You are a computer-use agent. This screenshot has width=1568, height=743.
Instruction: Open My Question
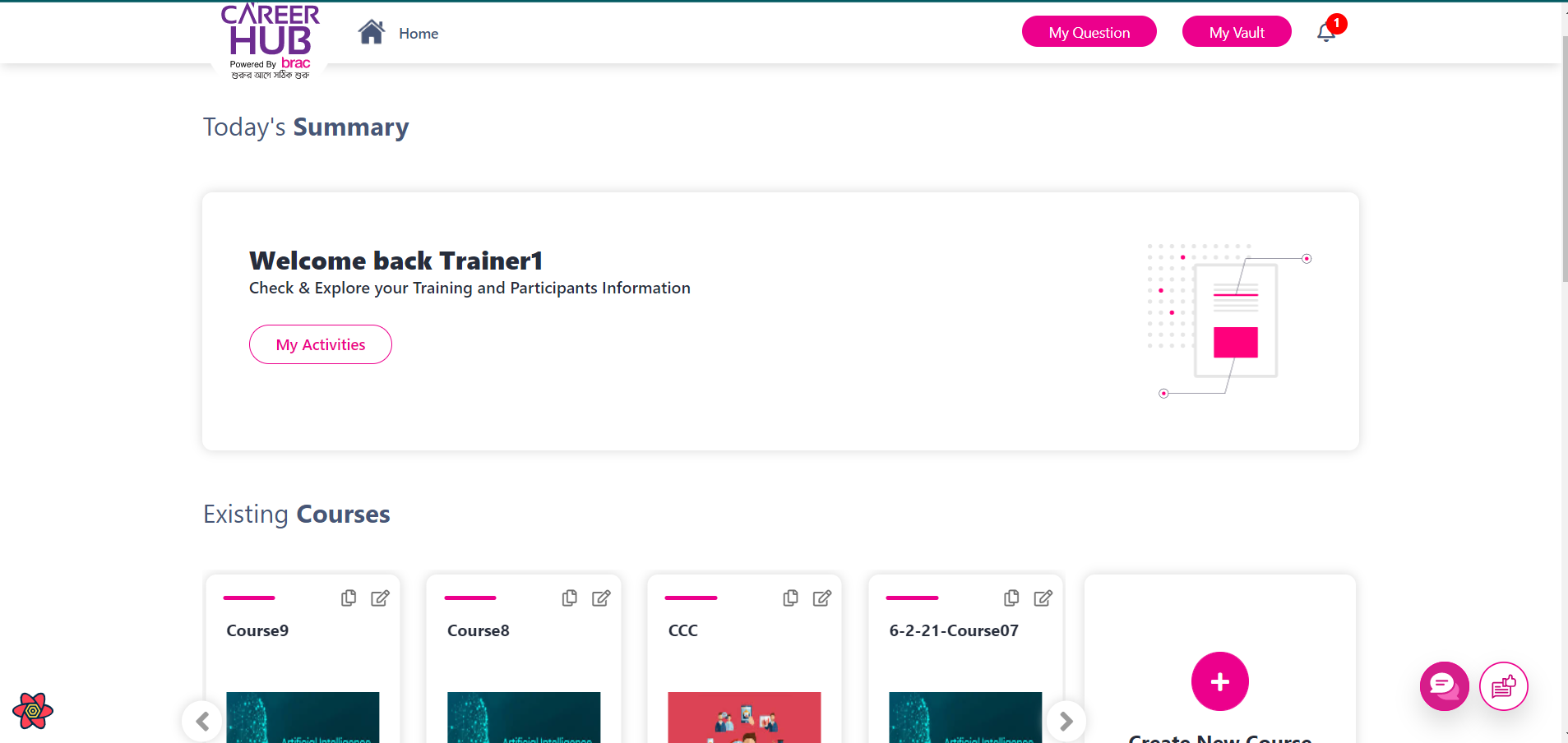pos(1089,32)
